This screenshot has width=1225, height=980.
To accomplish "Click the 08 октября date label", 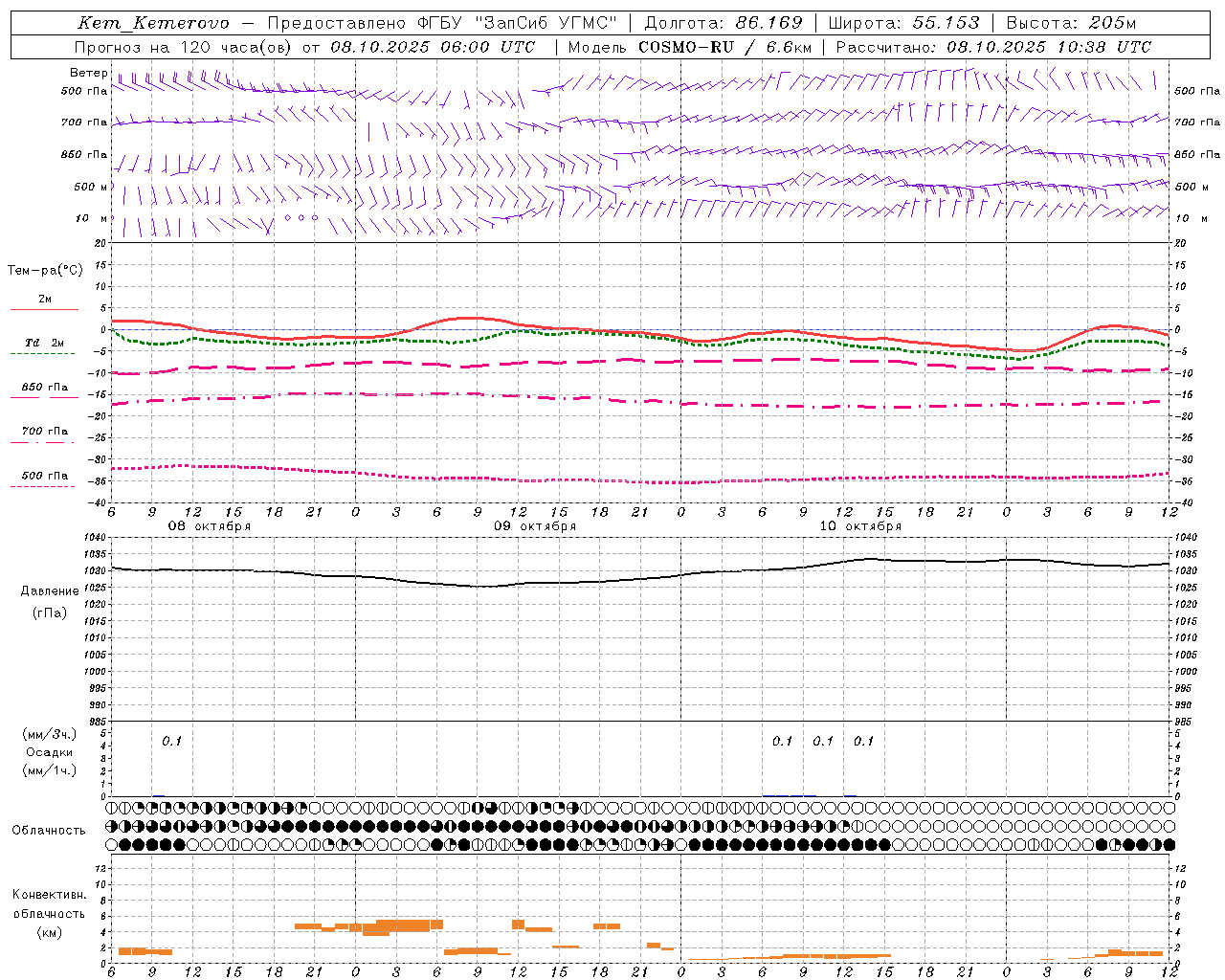I will 210,526.
